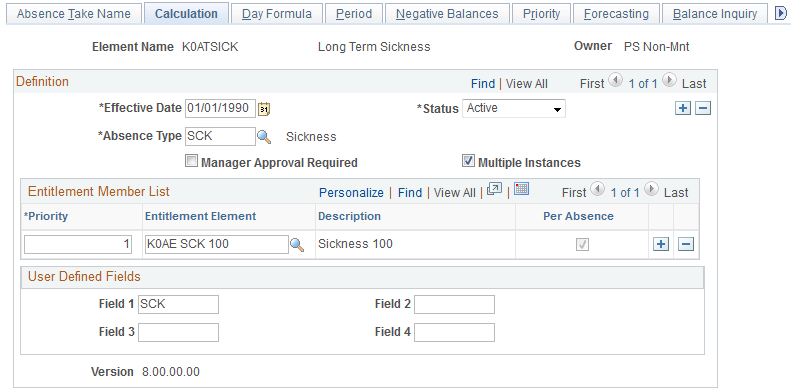The image size is (791, 392).
Task: Click the Sickness 100 description text
Action: (355, 244)
